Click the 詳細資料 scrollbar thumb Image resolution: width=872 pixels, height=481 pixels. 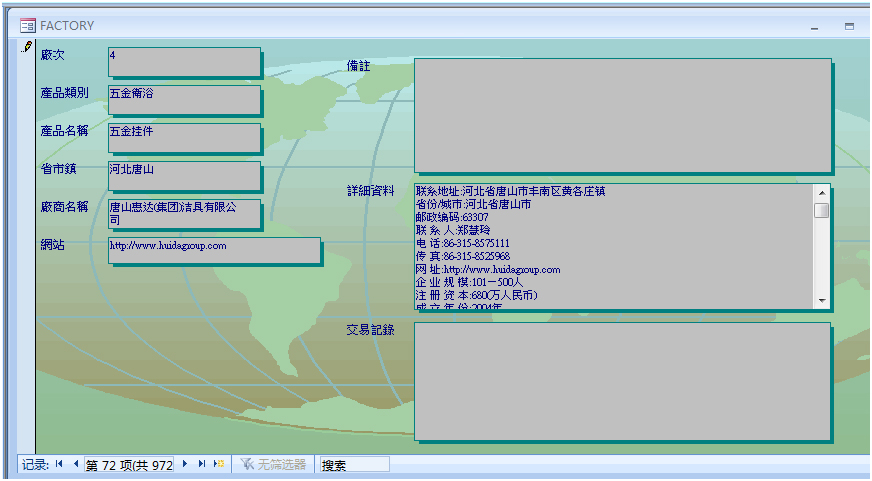pyautogui.click(x=821, y=210)
